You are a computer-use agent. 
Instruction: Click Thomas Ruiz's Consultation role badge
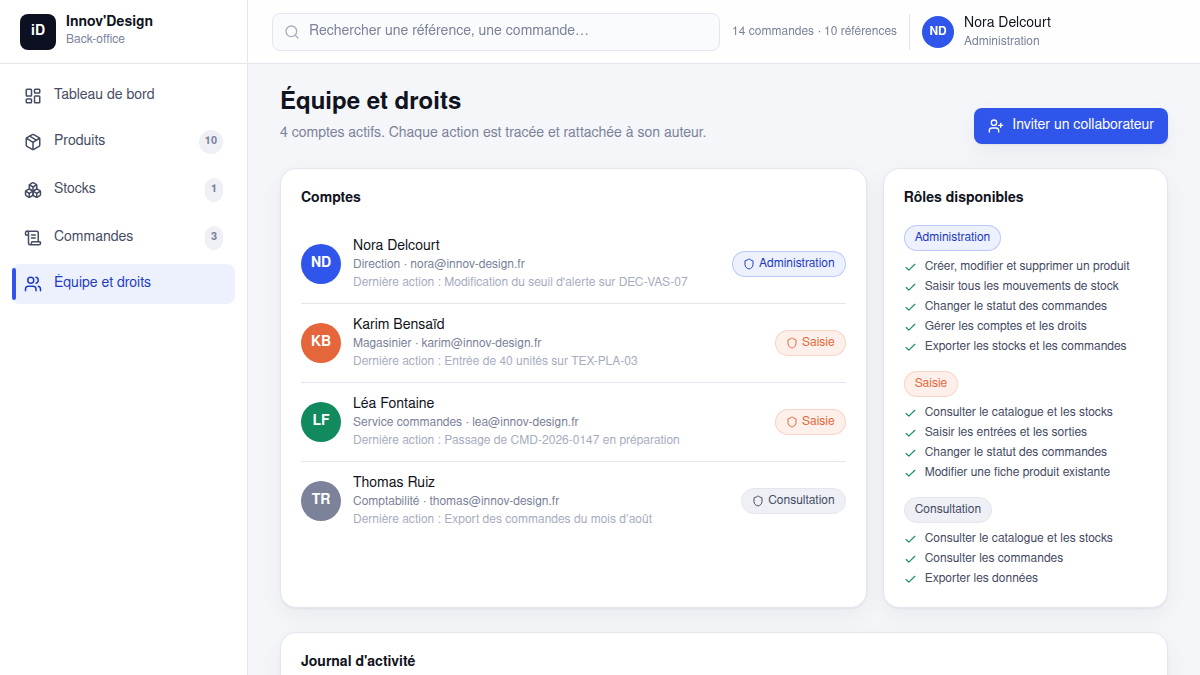tap(793, 501)
